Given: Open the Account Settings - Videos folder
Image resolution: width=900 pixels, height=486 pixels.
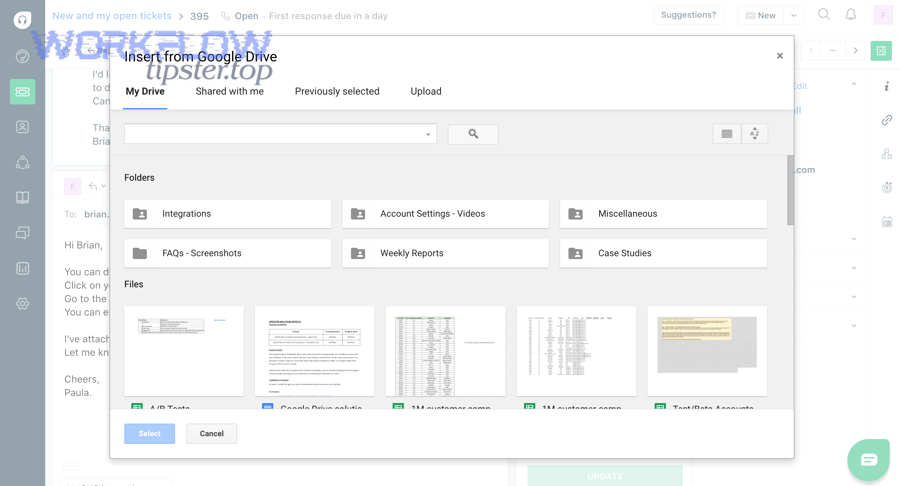Looking at the screenshot, I should 445,213.
